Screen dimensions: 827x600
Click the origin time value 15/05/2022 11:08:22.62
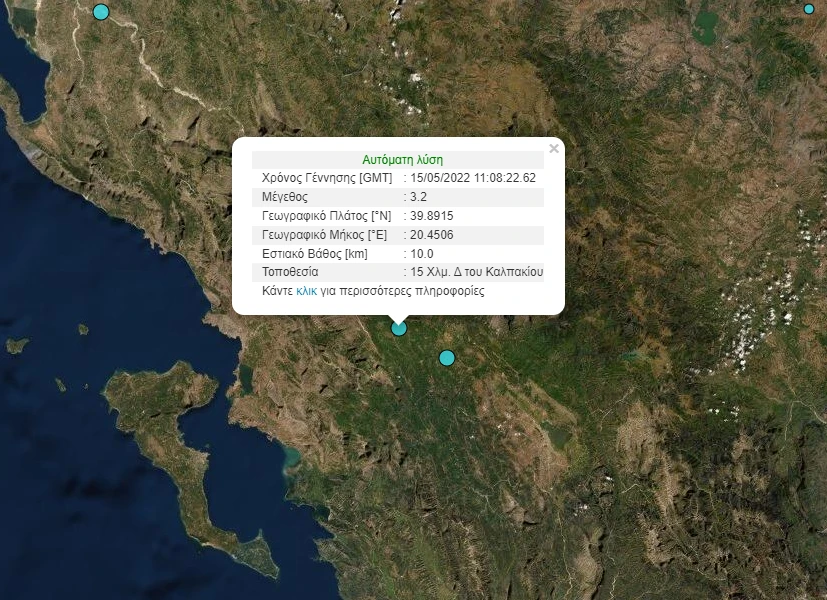coord(473,178)
